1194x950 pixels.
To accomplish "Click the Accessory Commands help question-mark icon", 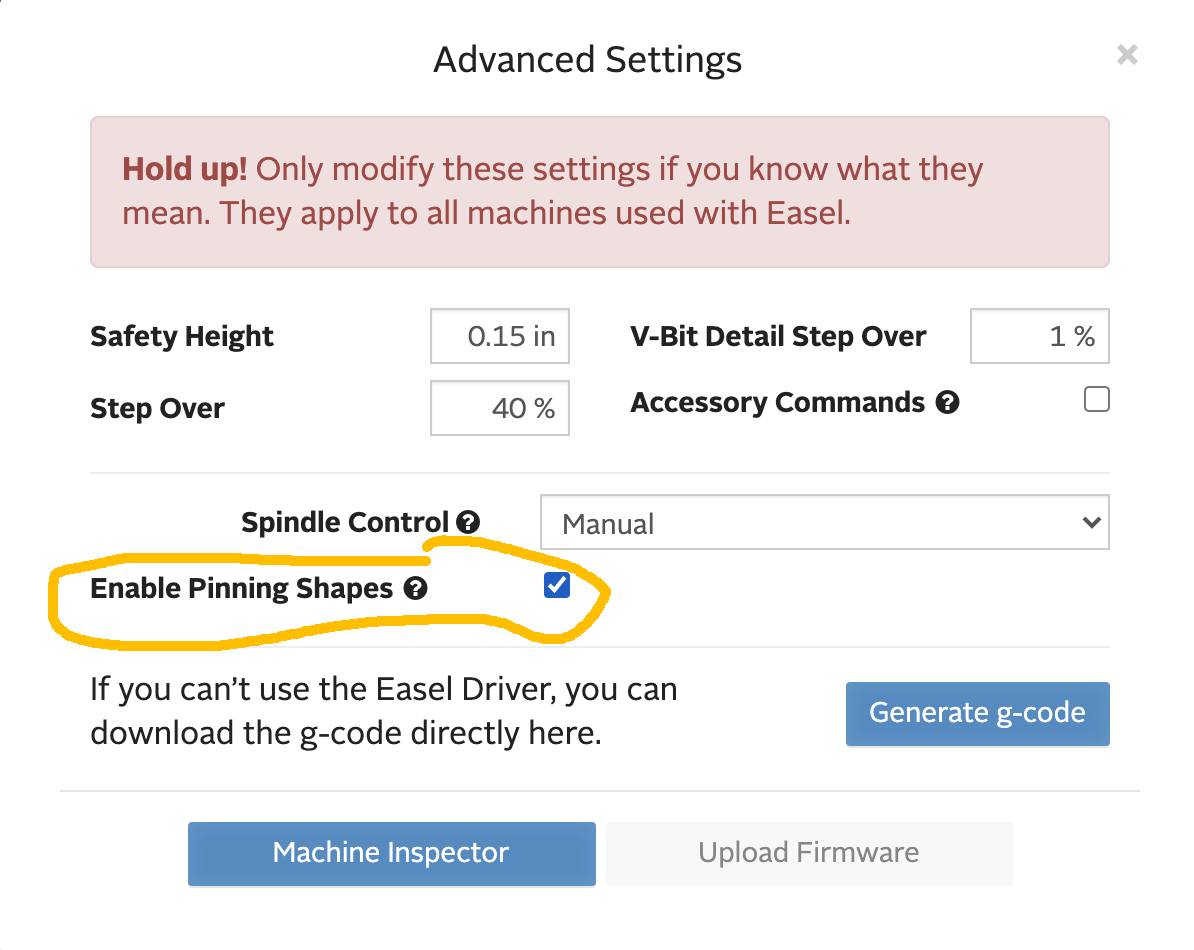I will [947, 403].
